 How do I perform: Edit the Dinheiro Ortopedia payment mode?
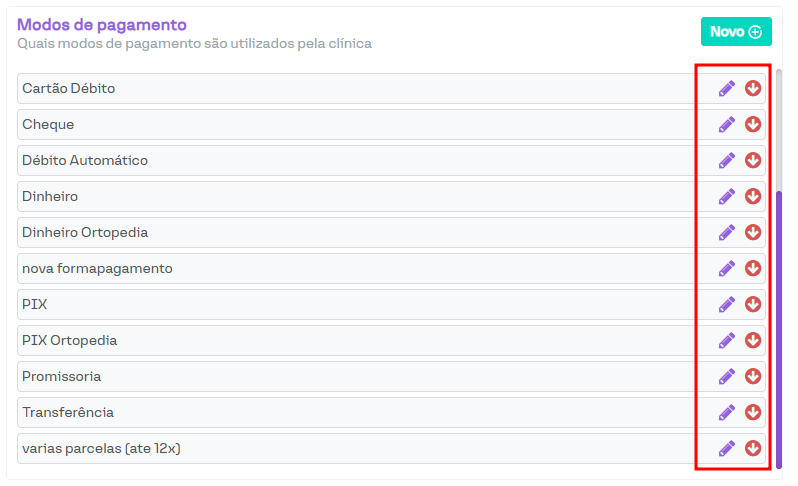[x=727, y=232]
